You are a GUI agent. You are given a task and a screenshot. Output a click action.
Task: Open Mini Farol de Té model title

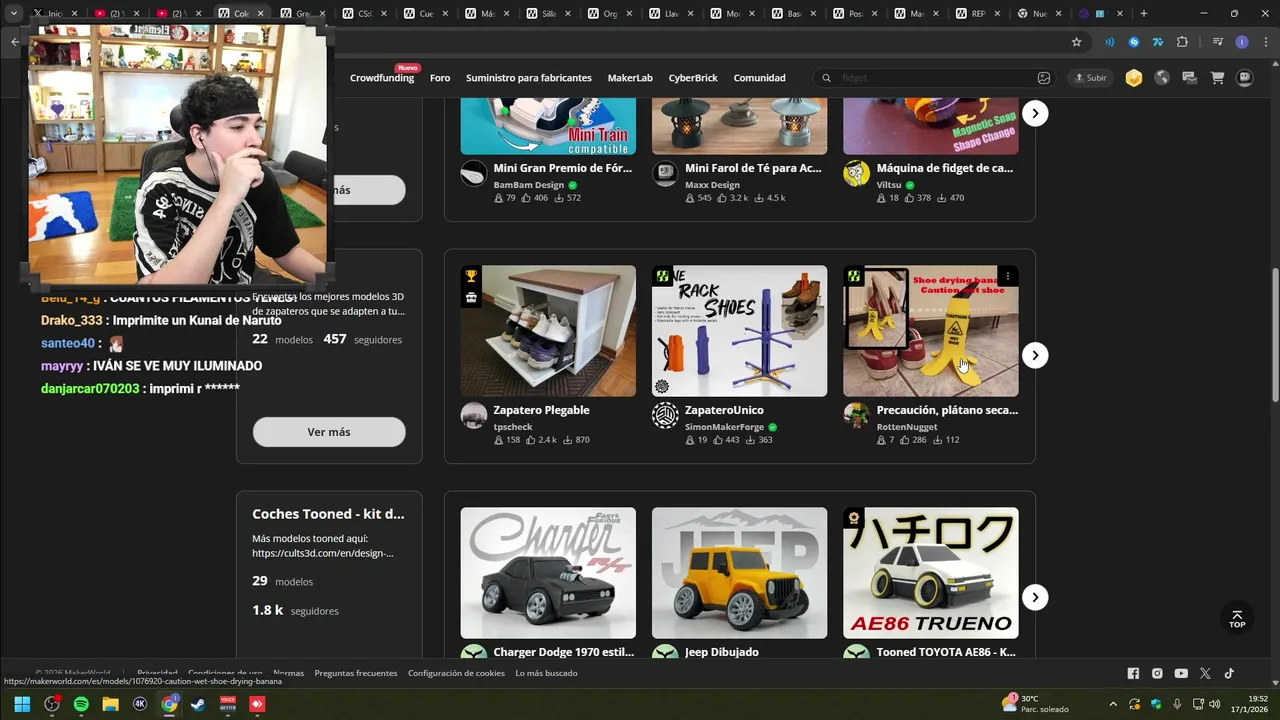pyautogui.click(x=753, y=168)
